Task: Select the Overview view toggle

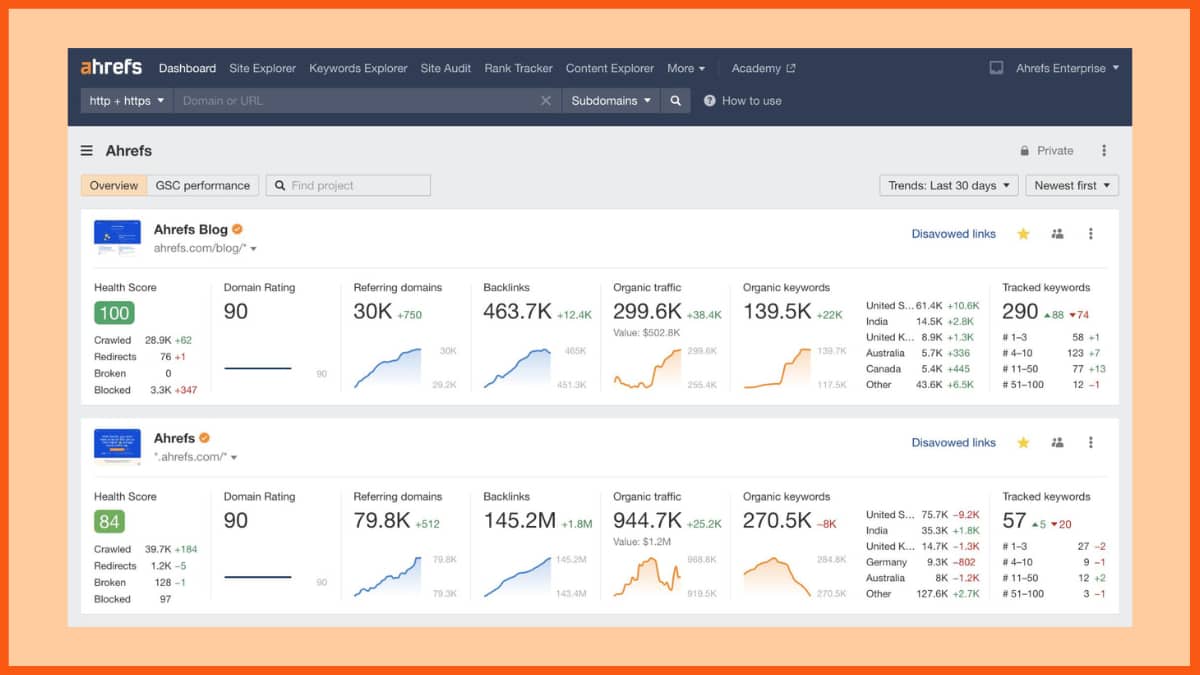Action: (x=114, y=186)
